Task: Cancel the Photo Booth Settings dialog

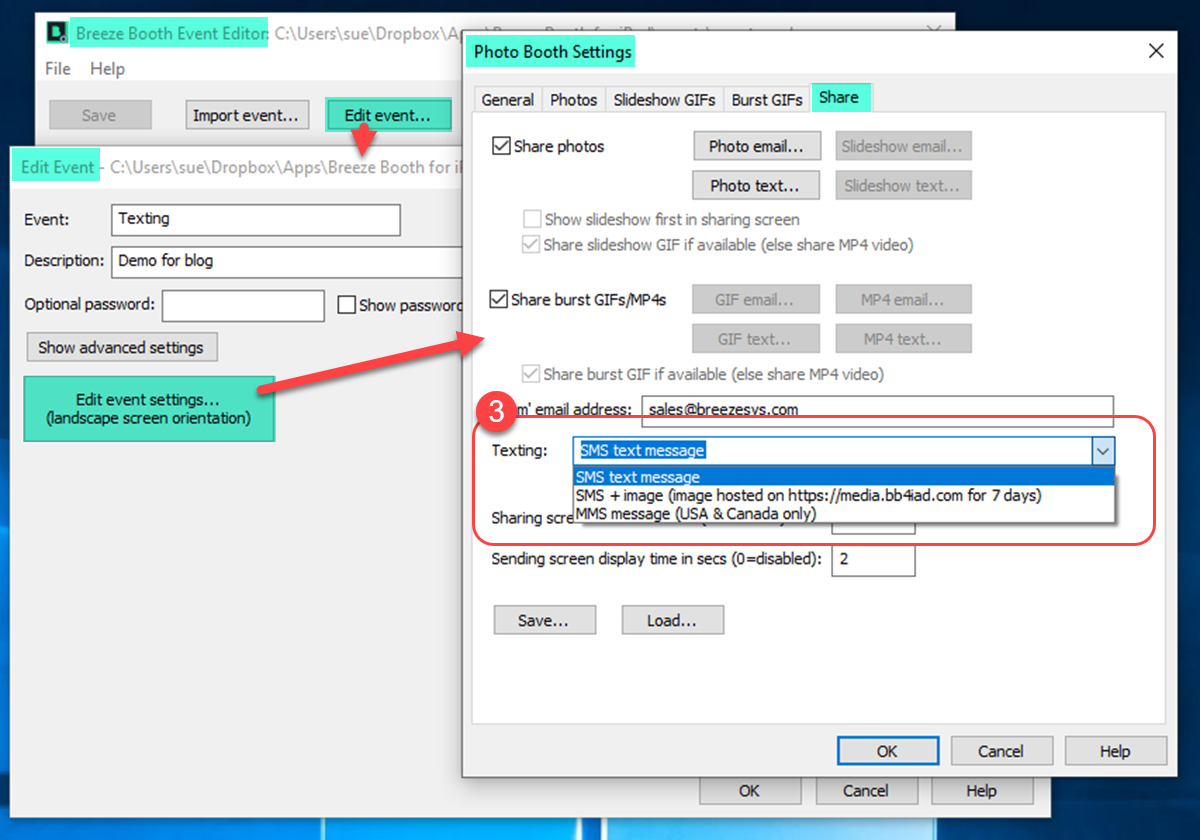Action: coord(1001,751)
